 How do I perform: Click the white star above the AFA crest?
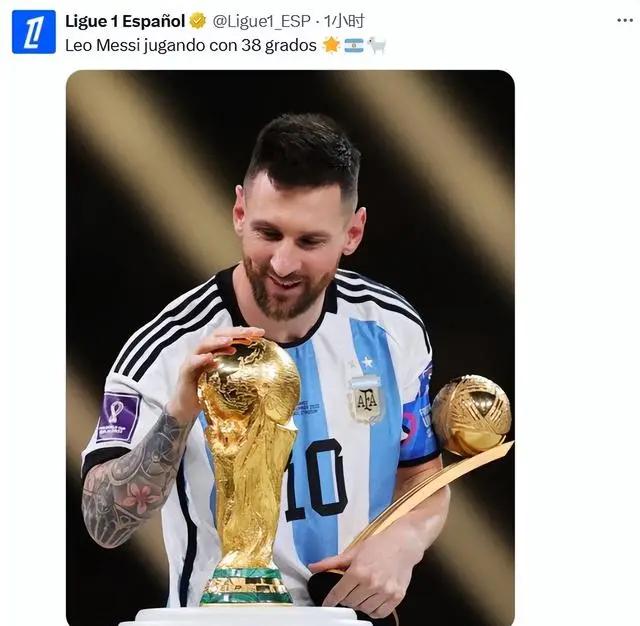click(367, 362)
